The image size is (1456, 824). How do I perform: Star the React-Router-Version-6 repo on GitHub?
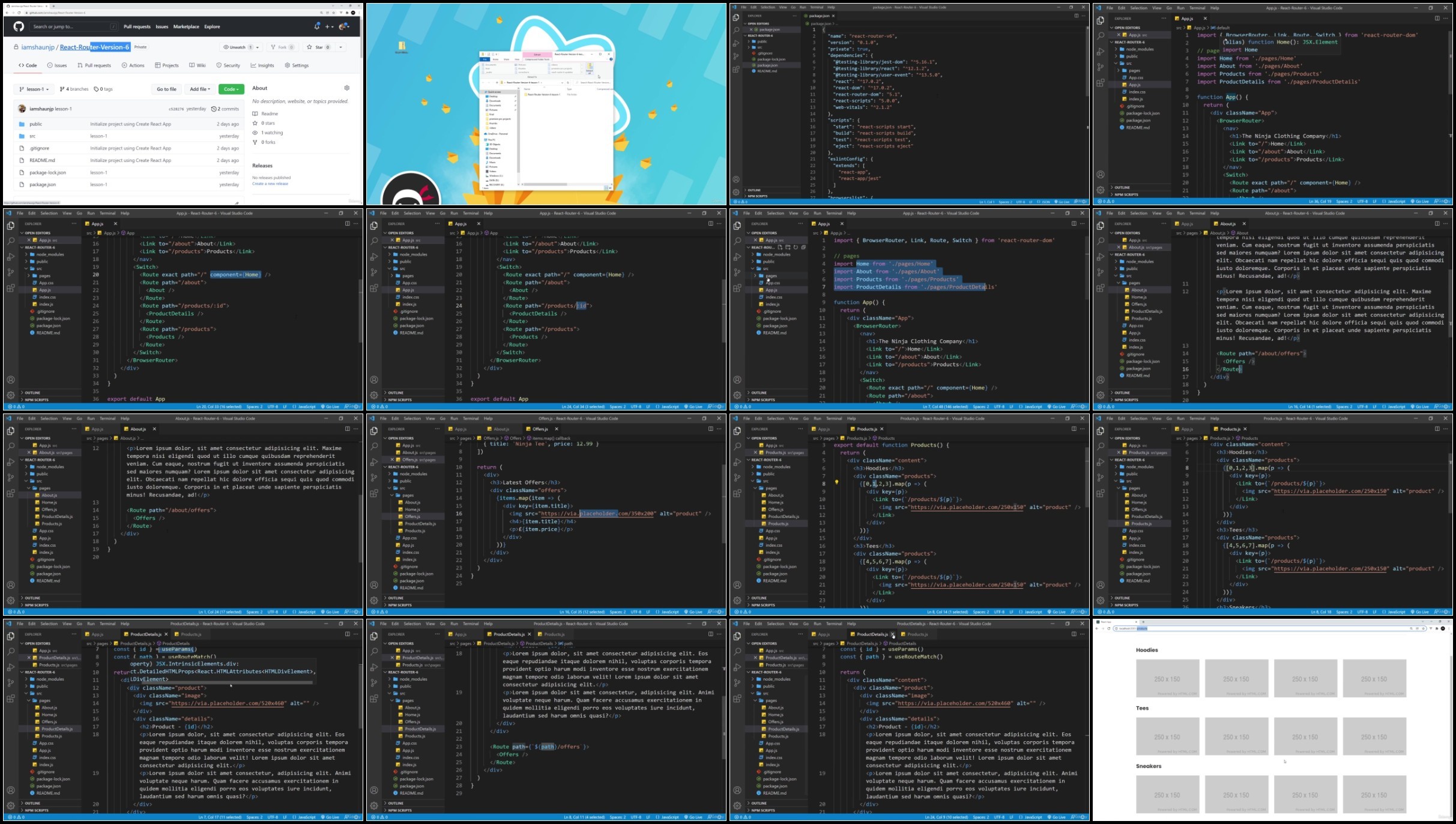pyautogui.click(x=318, y=47)
